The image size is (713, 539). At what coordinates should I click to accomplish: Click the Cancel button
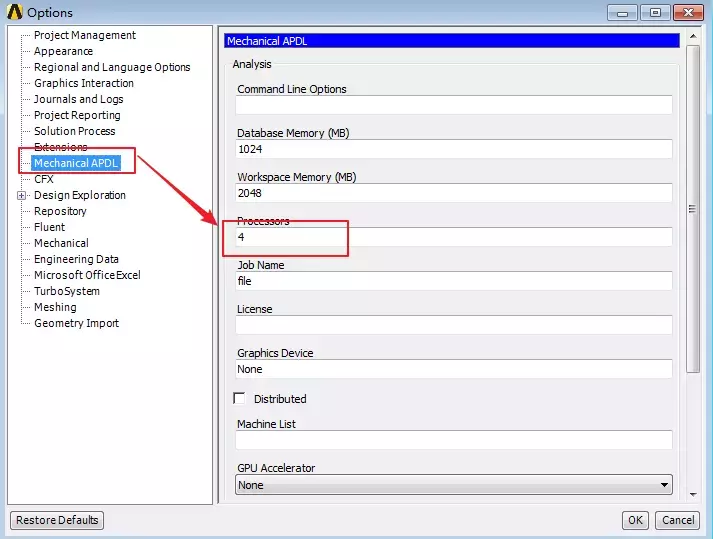tap(678, 520)
